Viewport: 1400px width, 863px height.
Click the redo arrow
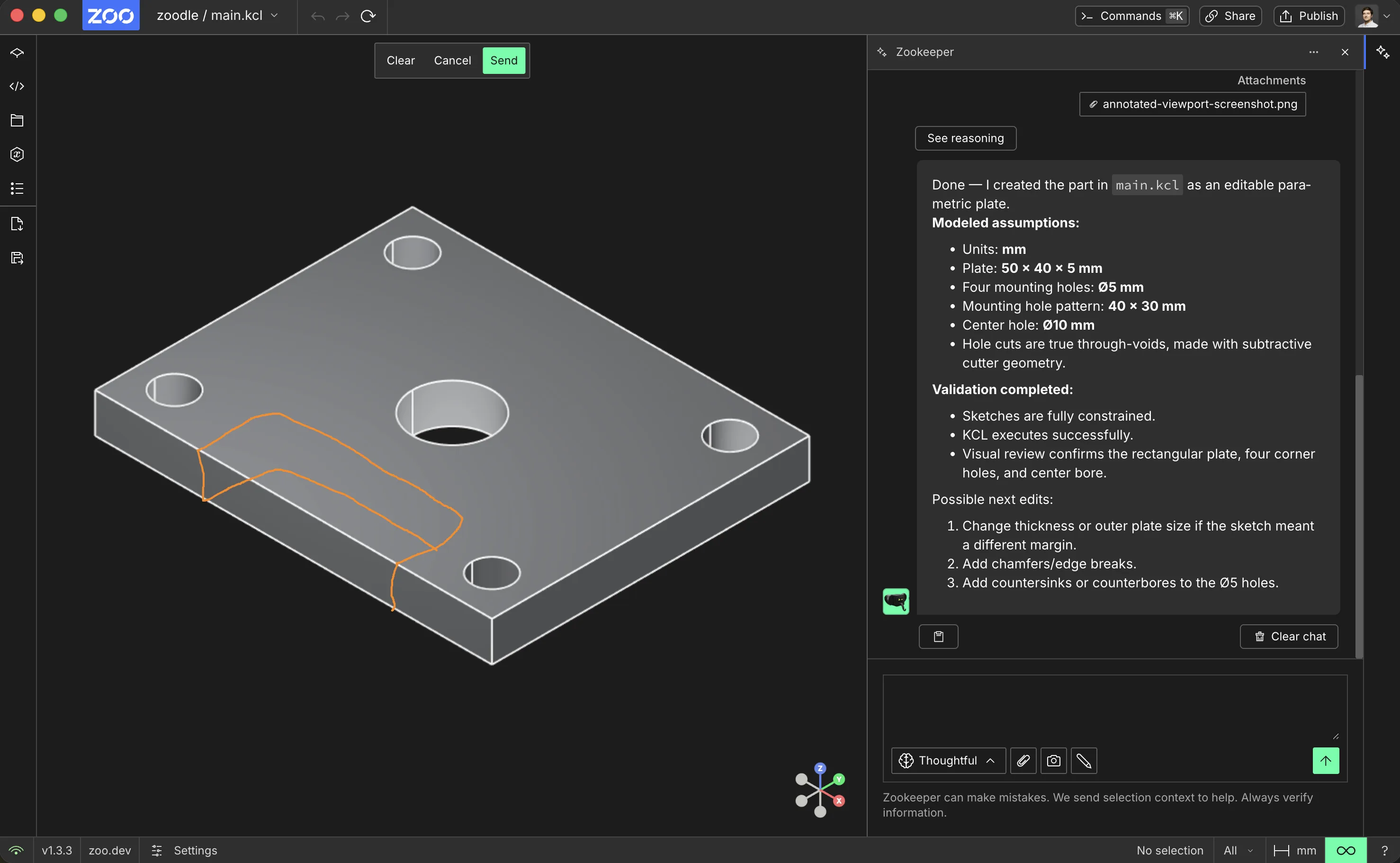[x=342, y=16]
